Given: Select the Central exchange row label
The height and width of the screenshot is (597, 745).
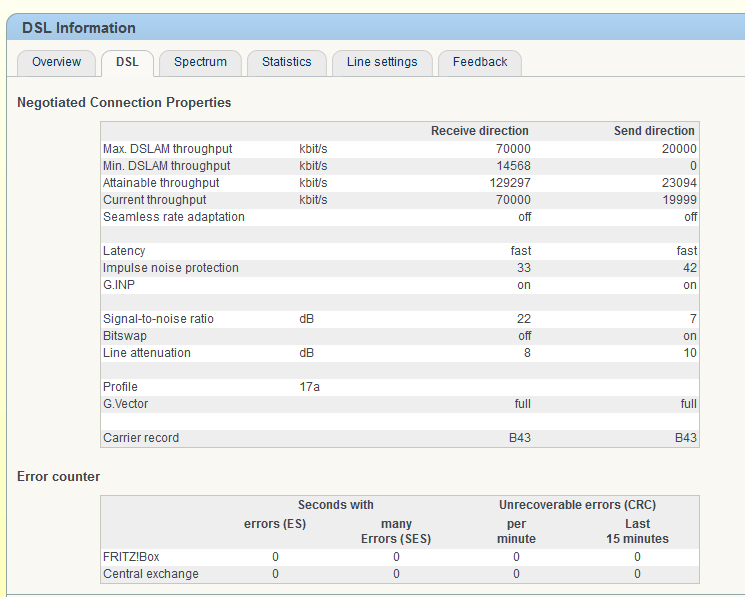Looking at the screenshot, I should click(x=150, y=574).
